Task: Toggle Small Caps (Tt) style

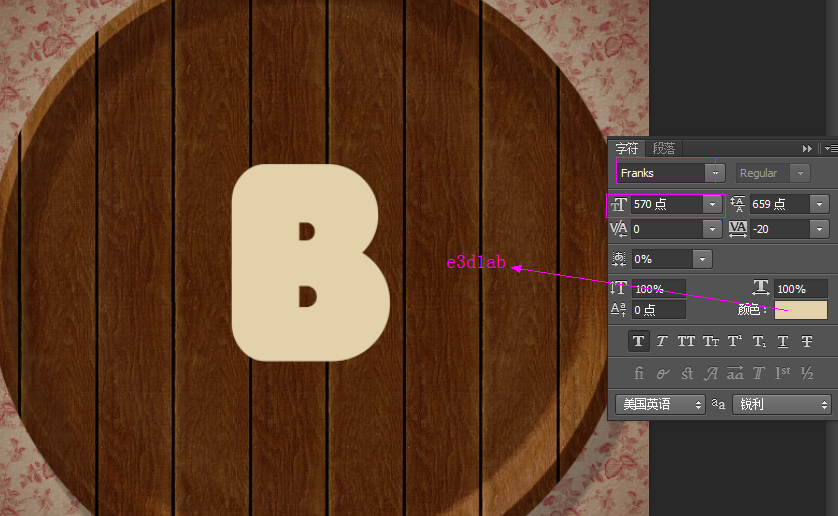Action: 710,341
